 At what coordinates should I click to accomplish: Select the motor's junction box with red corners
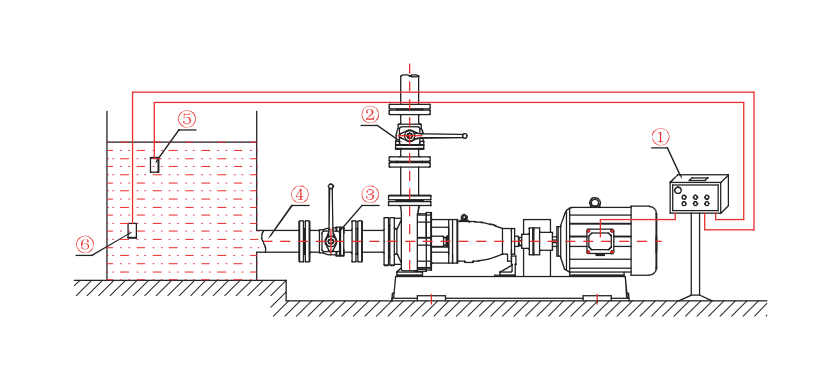600,241
